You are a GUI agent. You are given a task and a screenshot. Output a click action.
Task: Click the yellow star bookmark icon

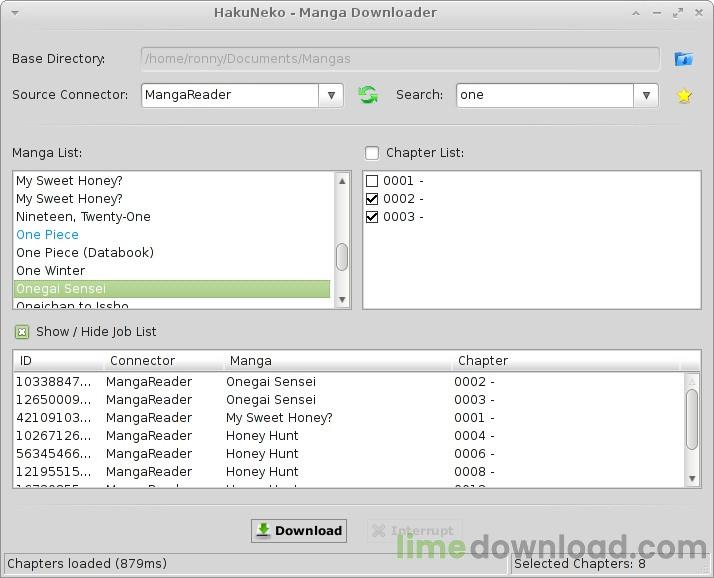coord(684,96)
